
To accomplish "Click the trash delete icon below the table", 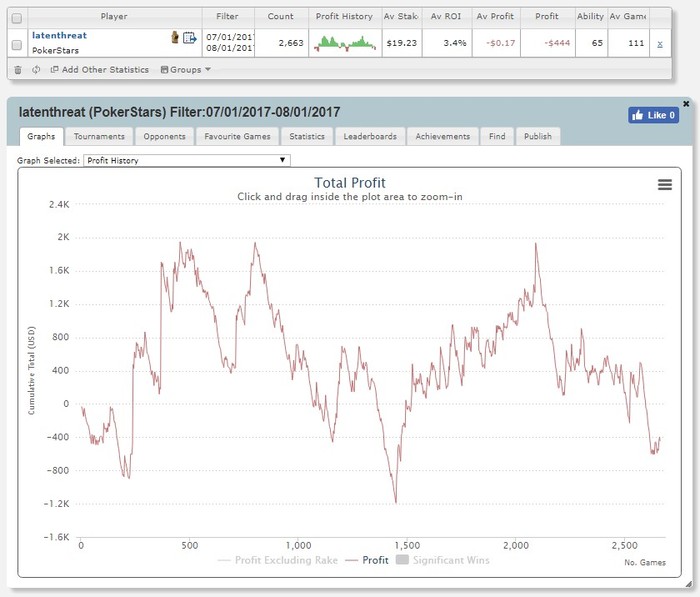I will [18, 70].
